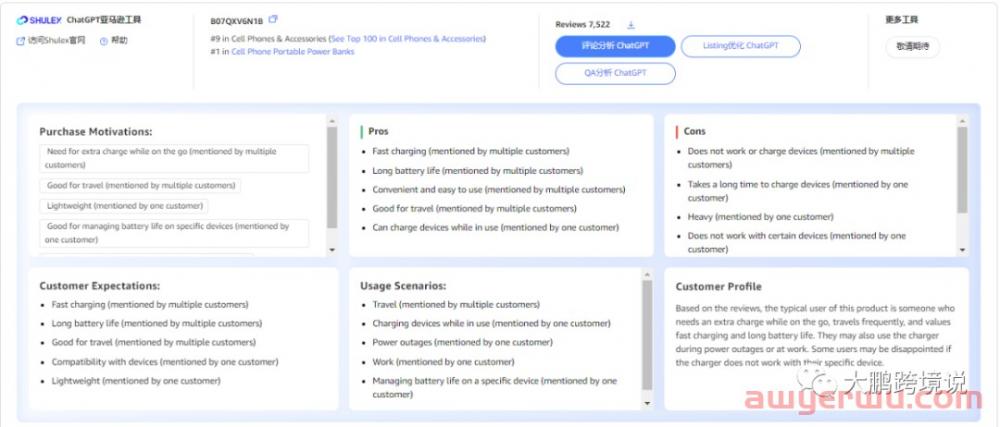Screen dimensions: 1000x427
Task: Select the Good for travel motivation tag
Action: click(141, 185)
